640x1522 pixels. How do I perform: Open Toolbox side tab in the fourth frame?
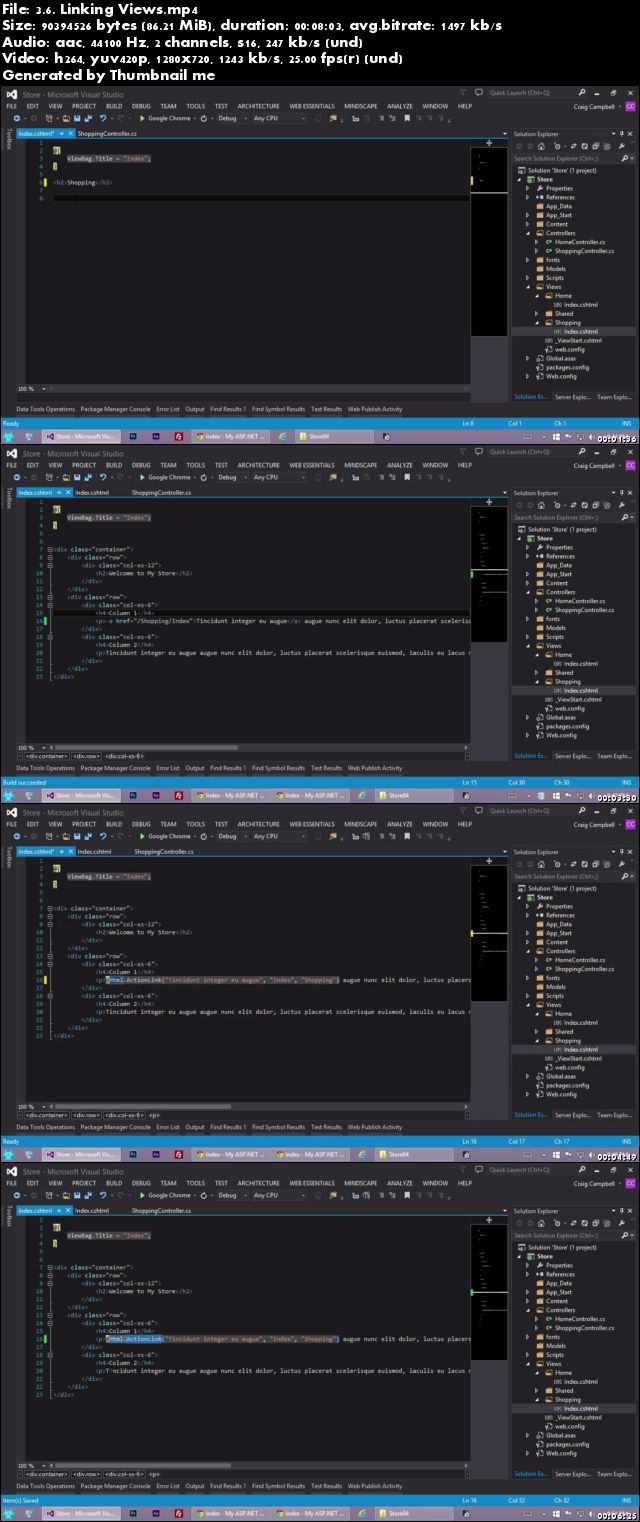tap(9, 1217)
